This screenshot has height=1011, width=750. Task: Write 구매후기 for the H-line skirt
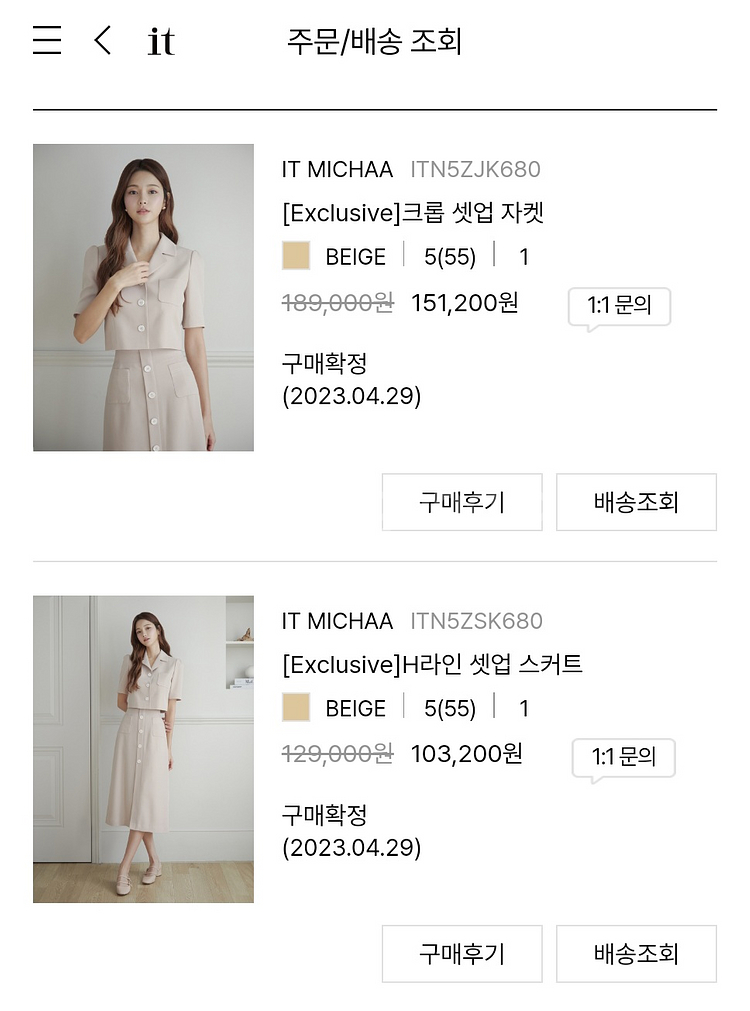click(462, 954)
